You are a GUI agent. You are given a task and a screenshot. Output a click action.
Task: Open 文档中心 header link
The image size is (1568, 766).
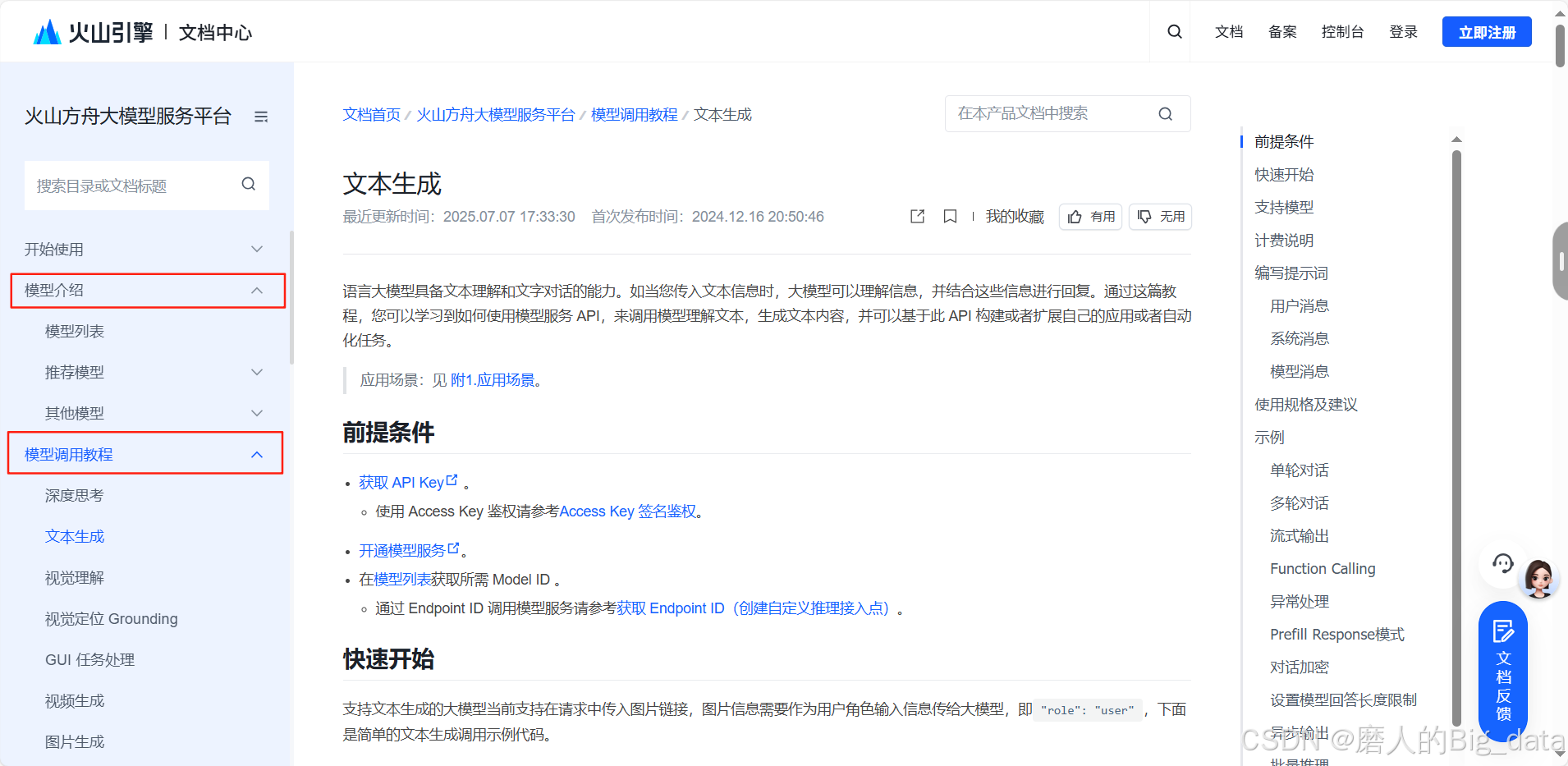[x=215, y=33]
